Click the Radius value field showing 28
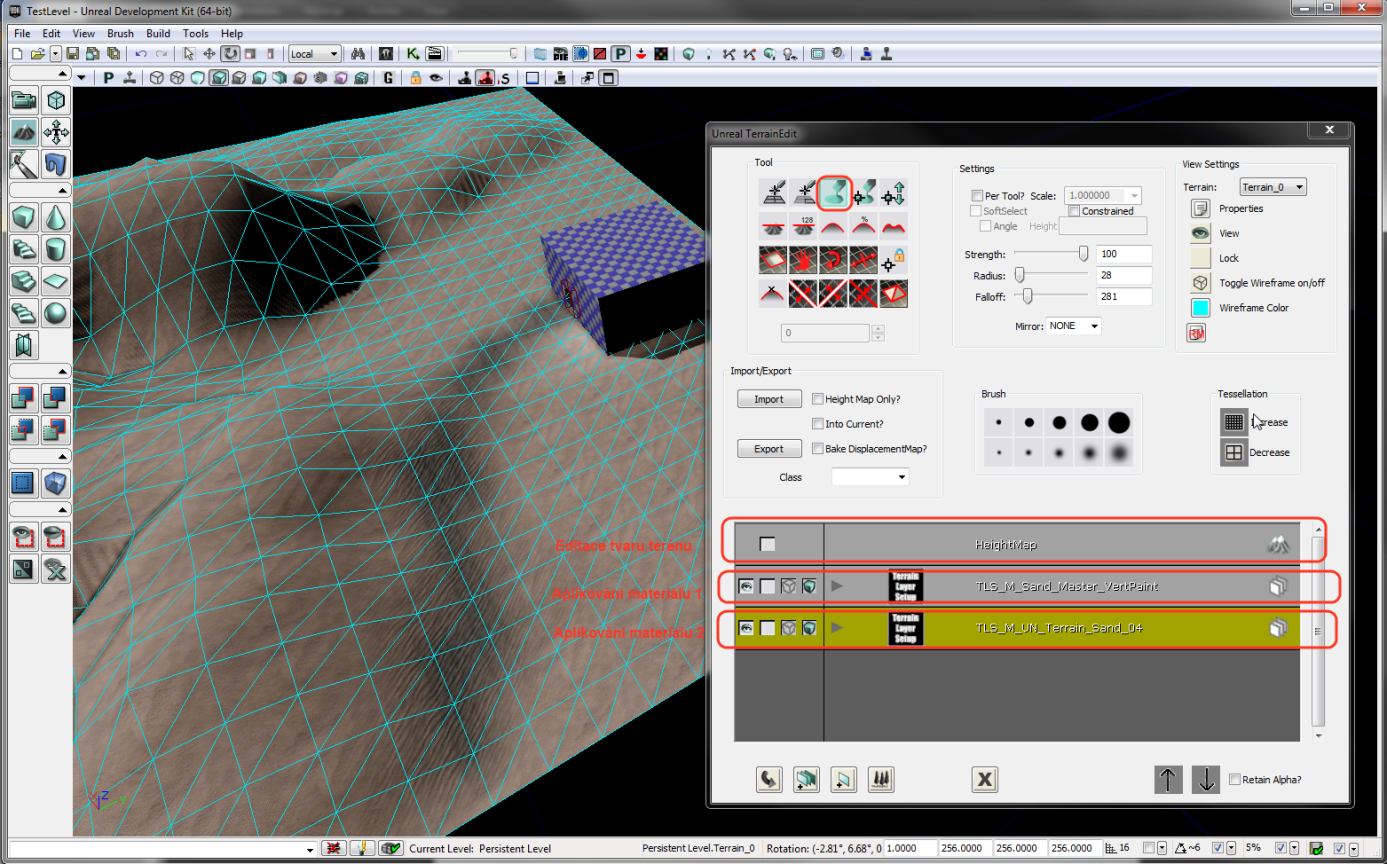 (1124, 275)
